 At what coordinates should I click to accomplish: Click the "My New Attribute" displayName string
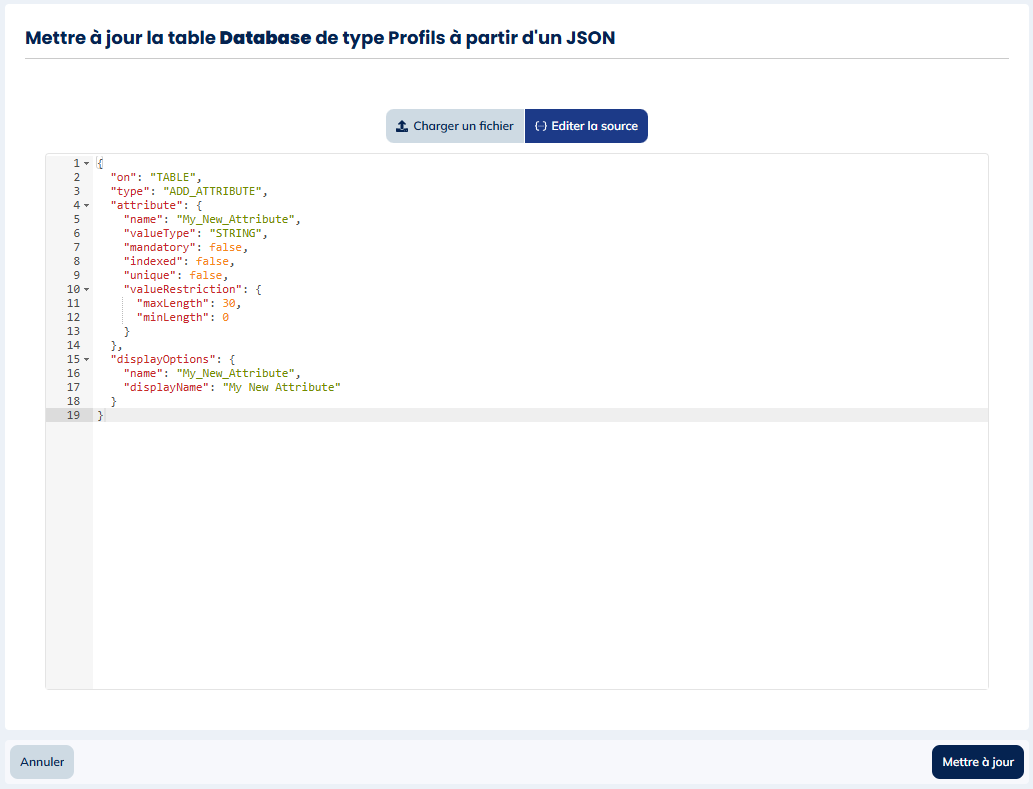tap(282, 387)
